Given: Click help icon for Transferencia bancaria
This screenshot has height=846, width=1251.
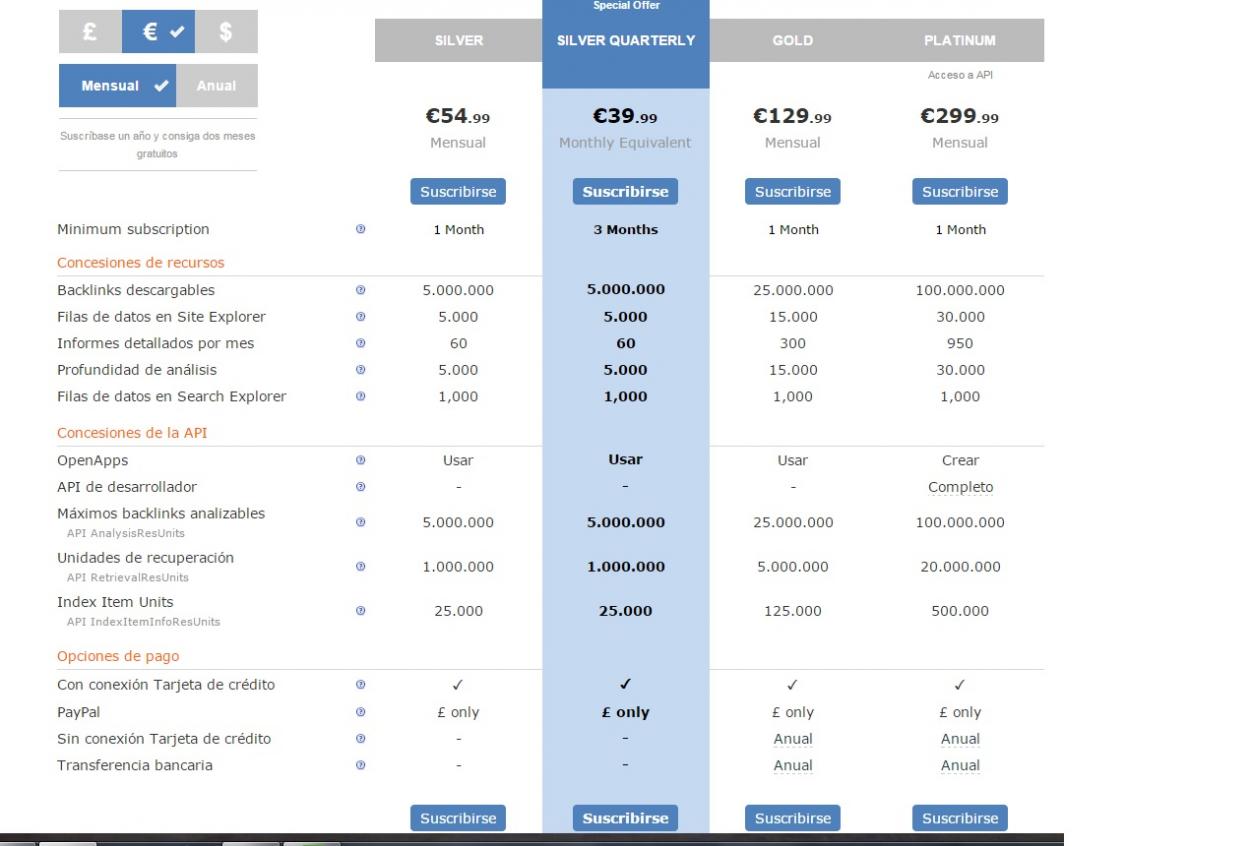Looking at the screenshot, I should (x=360, y=765).
